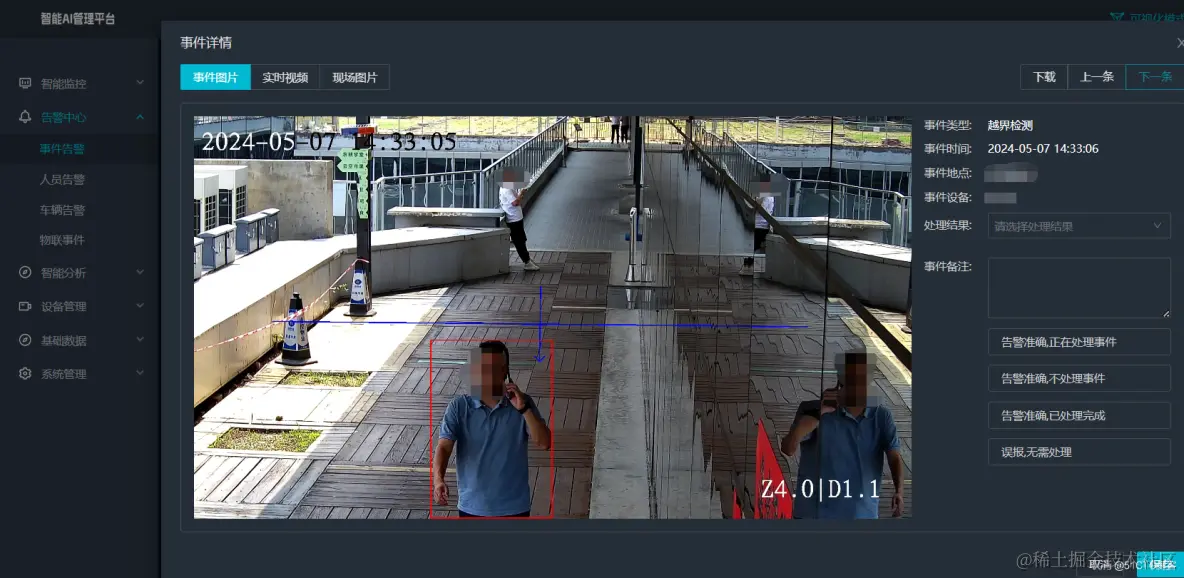Click the 智能监控 monitor icon in sidebar

pyautogui.click(x=26, y=83)
